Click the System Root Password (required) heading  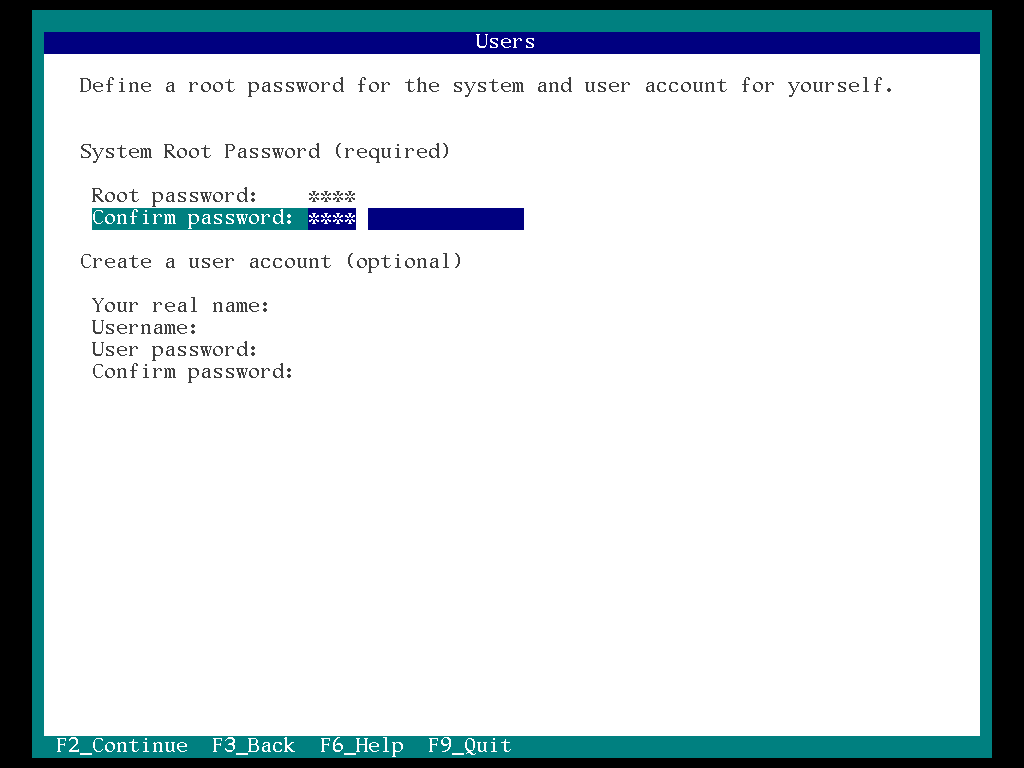point(265,152)
